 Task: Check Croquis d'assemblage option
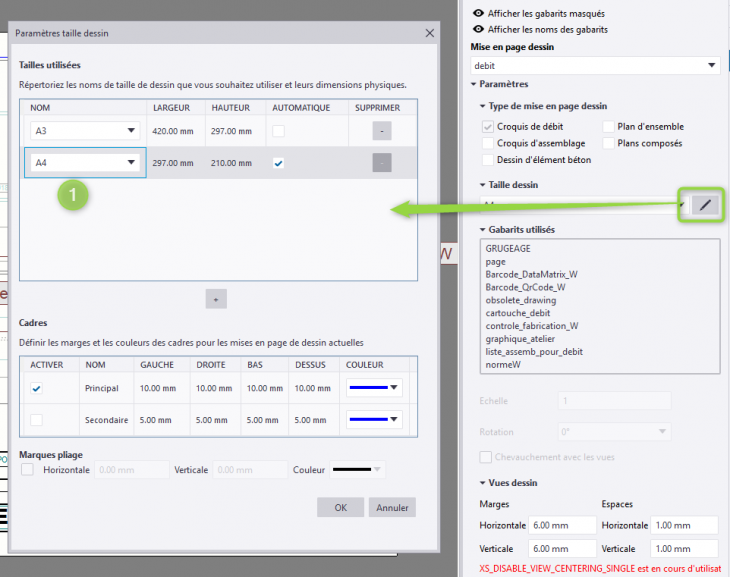[x=487, y=143]
